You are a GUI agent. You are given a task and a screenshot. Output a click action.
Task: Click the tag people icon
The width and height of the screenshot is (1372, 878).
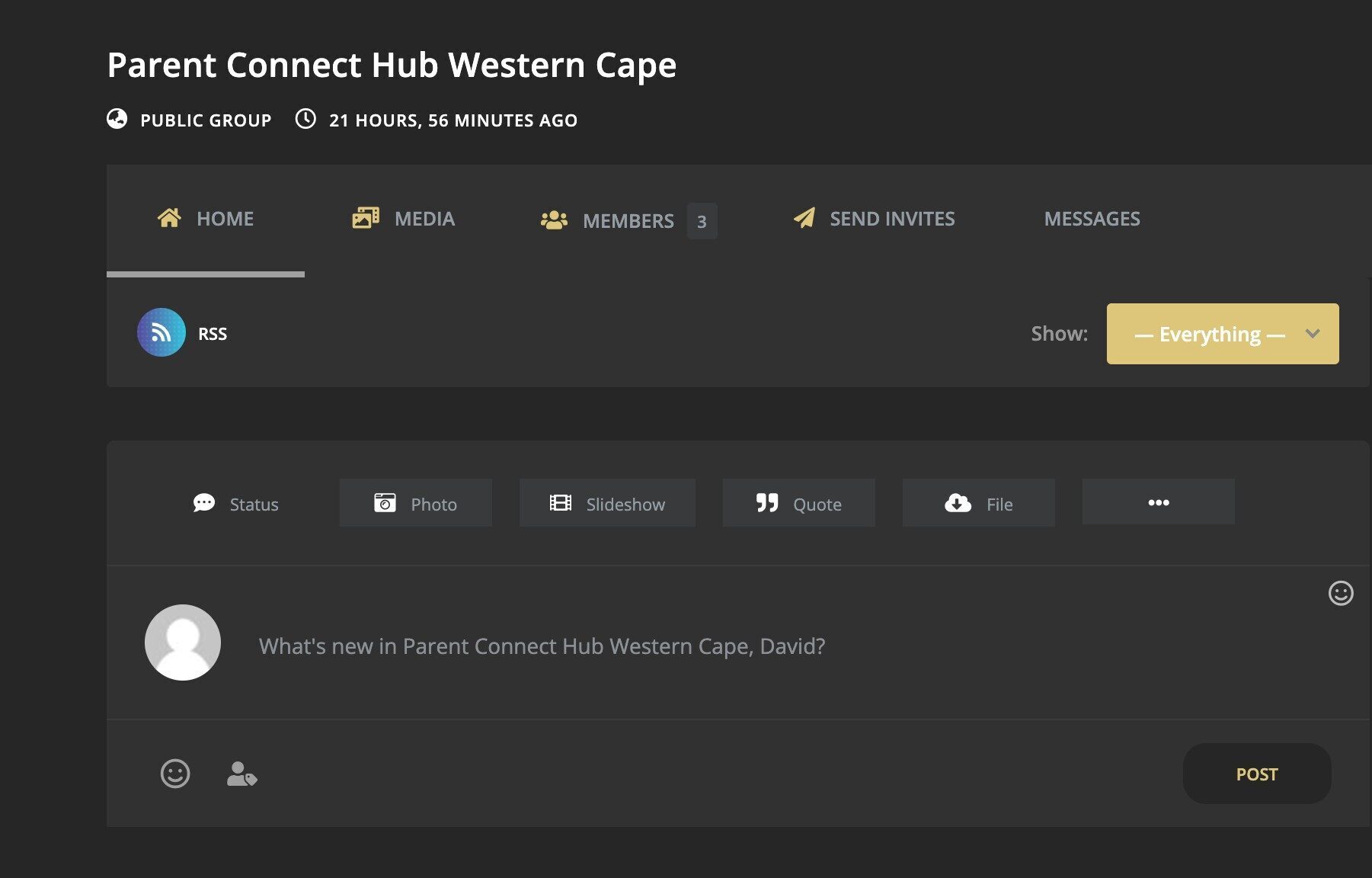242,774
